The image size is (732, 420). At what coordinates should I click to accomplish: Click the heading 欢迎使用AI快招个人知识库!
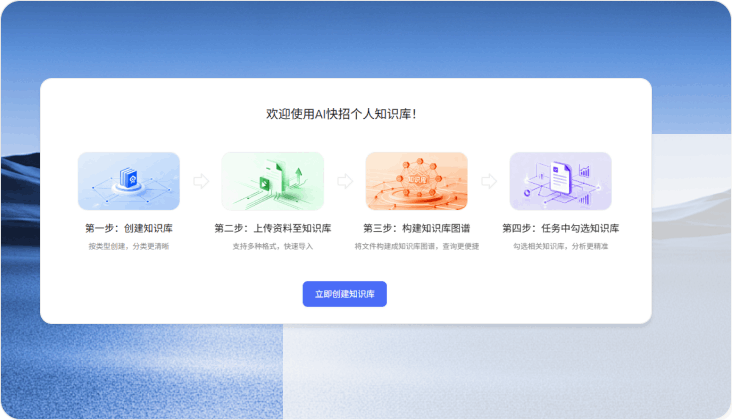coord(341,114)
